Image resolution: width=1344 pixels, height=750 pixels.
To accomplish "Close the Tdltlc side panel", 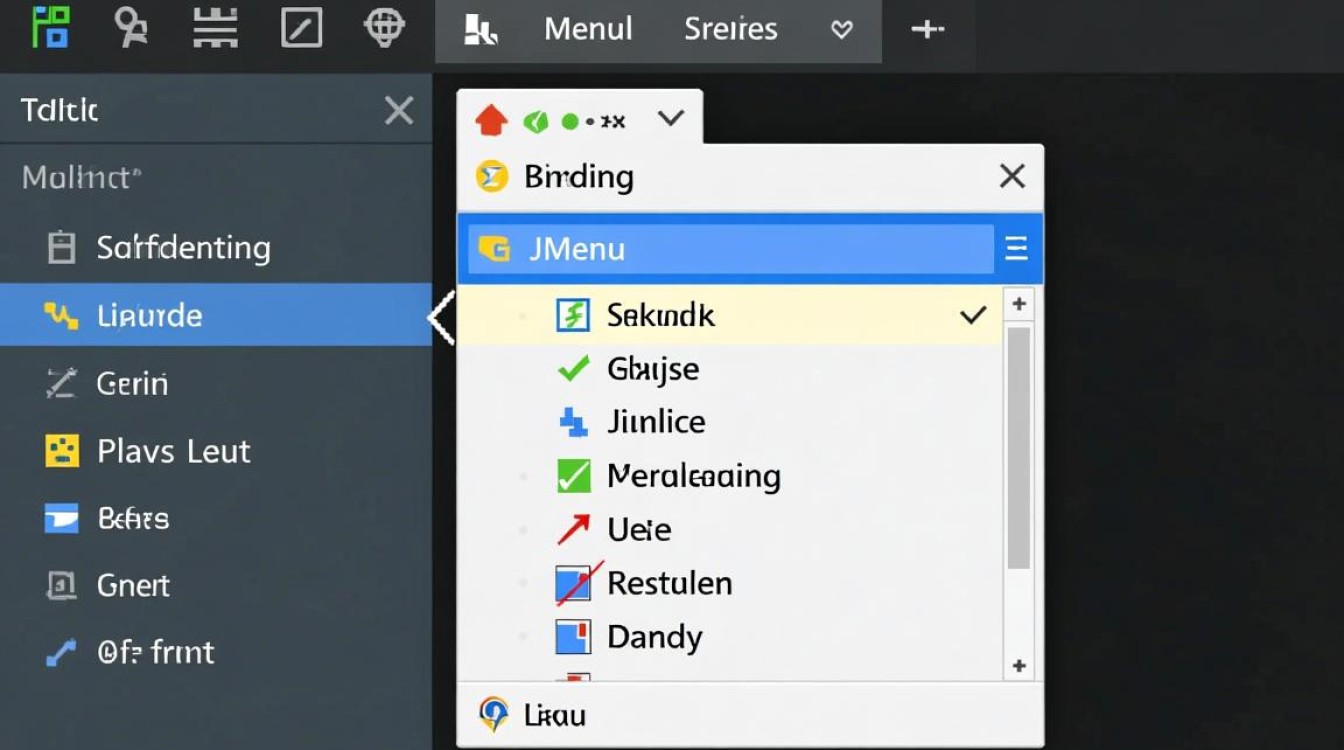I will click(399, 111).
